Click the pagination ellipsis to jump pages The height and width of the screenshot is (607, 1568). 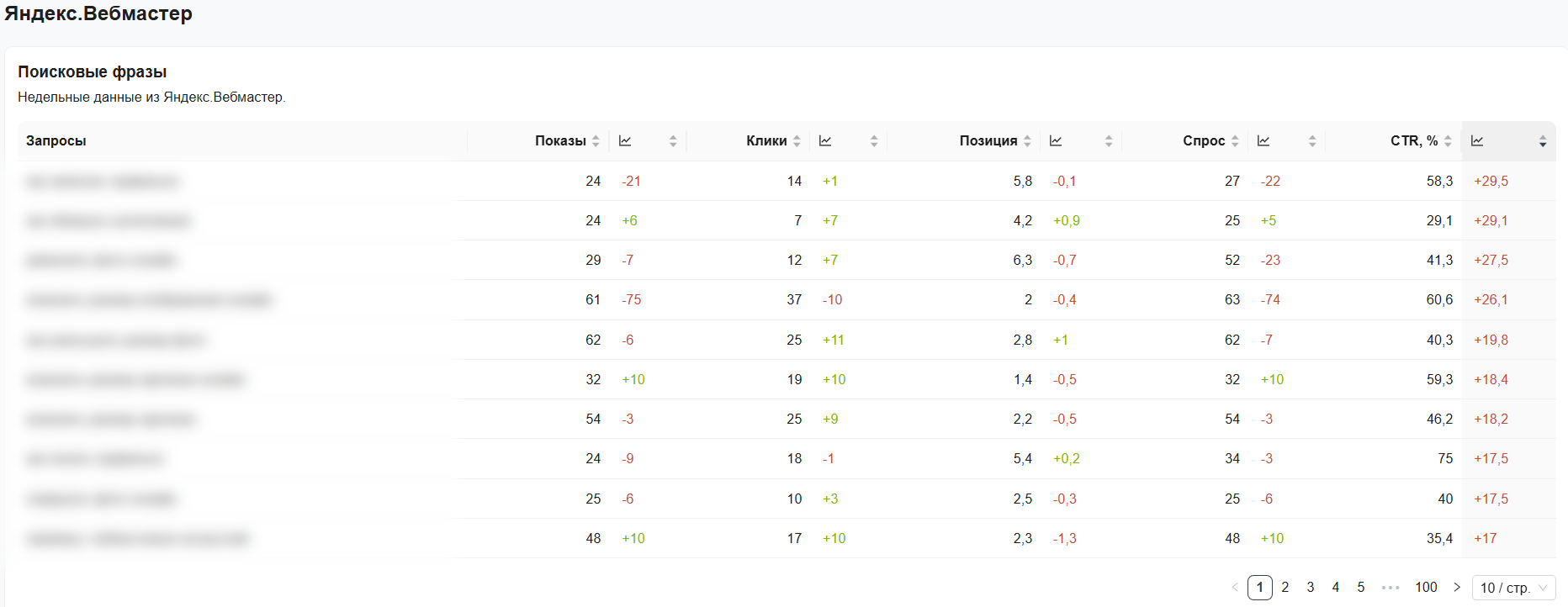pyautogui.click(x=1391, y=588)
